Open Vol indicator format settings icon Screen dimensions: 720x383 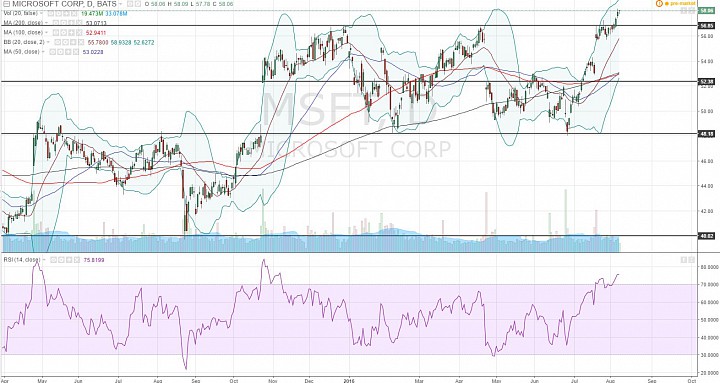pyautogui.click(x=58, y=14)
